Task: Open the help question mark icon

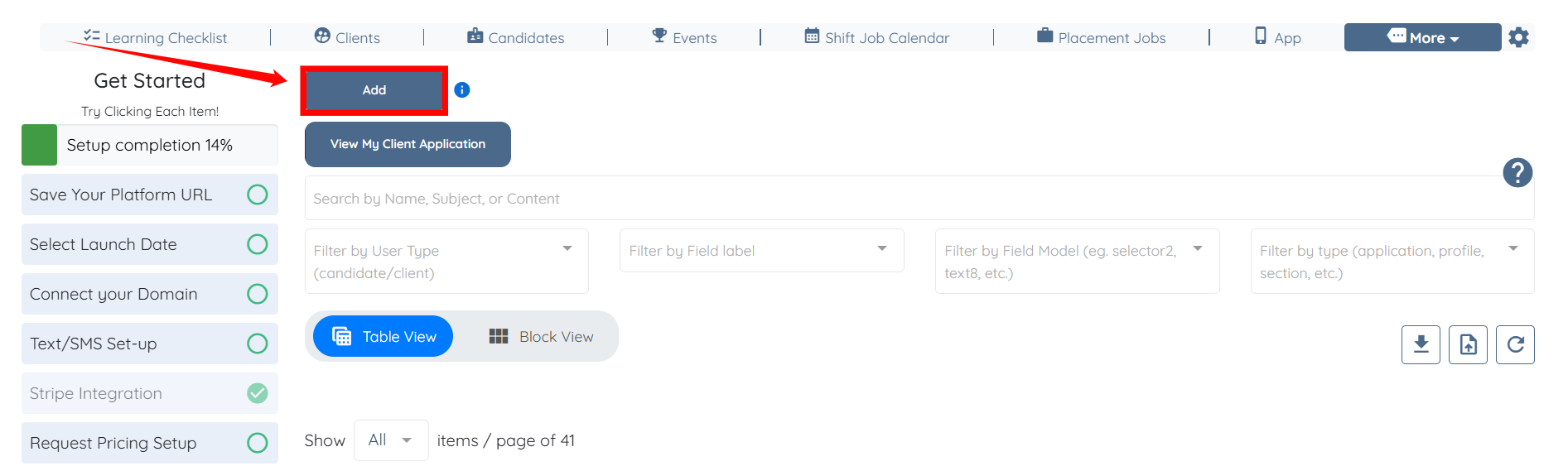Action: click(1517, 173)
